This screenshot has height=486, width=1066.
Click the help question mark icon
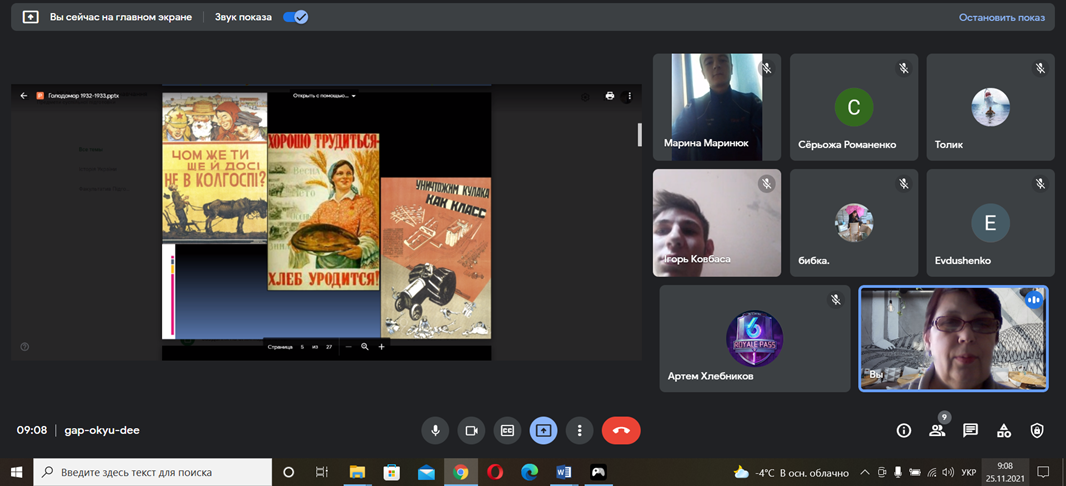pyautogui.click(x=24, y=347)
